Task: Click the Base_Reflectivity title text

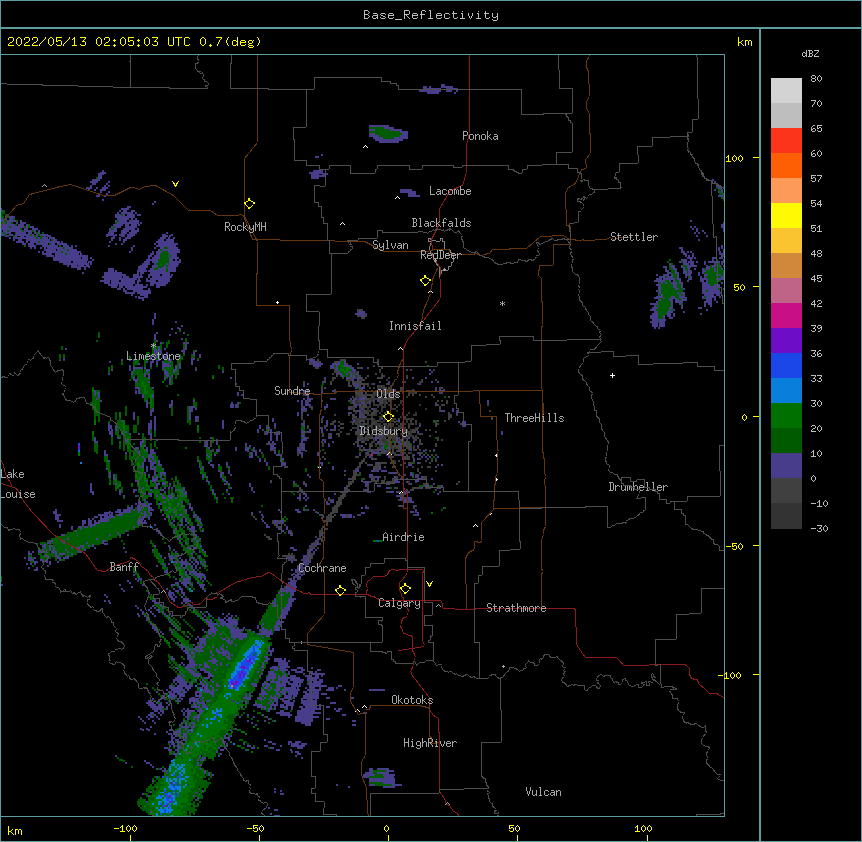Action: [x=431, y=15]
